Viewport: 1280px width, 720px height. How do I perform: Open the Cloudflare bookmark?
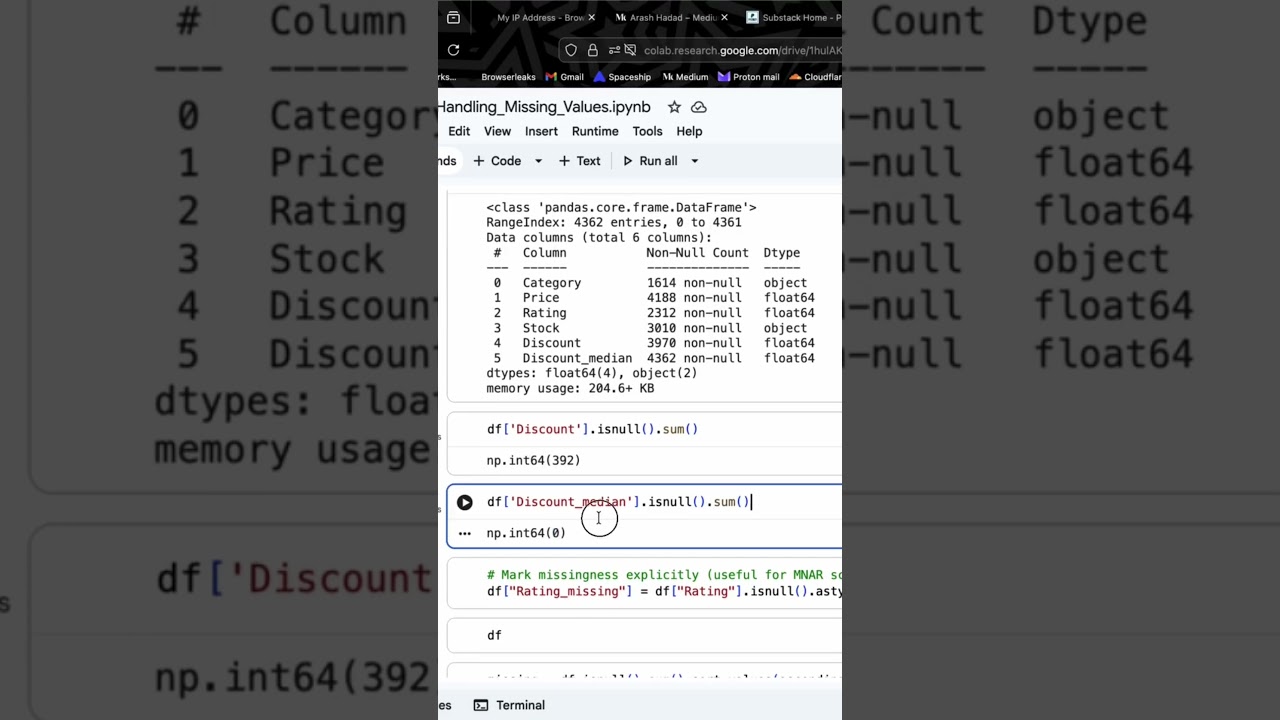point(816,77)
